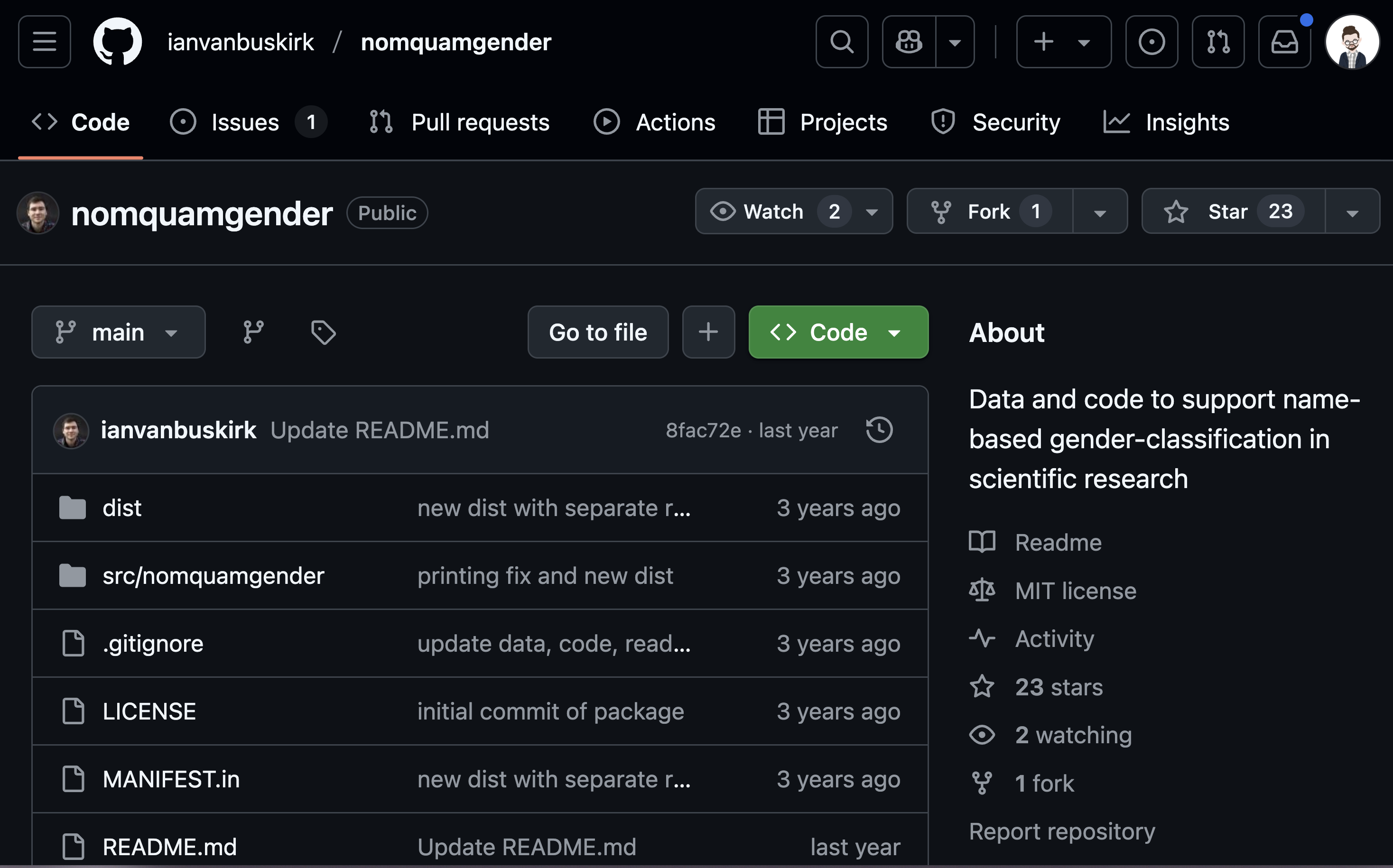
Task: Expand the main branch selector dropdown
Action: (118, 332)
